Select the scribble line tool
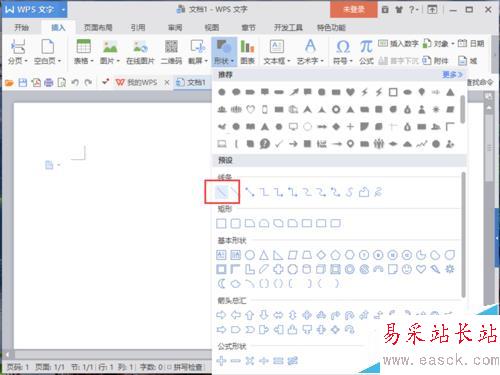This screenshot has width=500, height=375. tap(378, 192)
